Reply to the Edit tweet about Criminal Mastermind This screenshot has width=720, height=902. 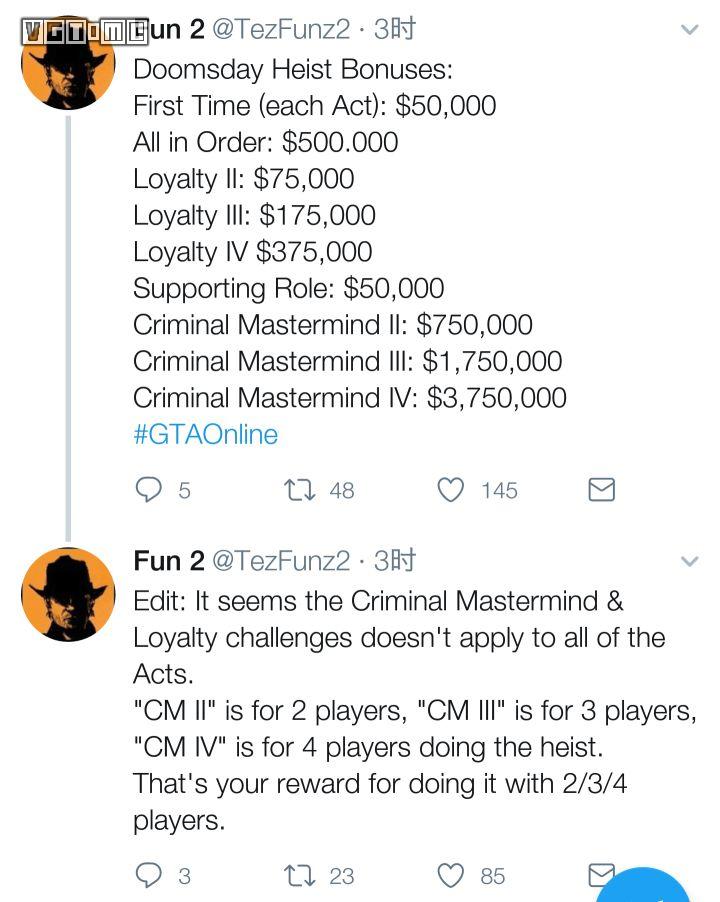[x=149, y=875]
